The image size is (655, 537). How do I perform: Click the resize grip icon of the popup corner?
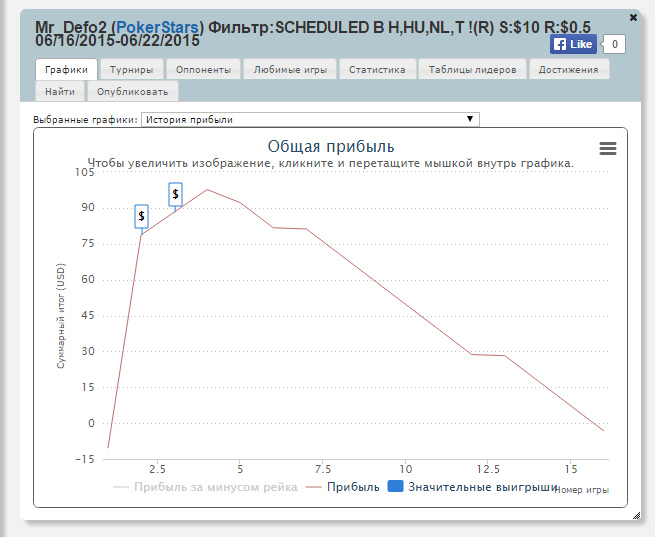tap(636, 515)
